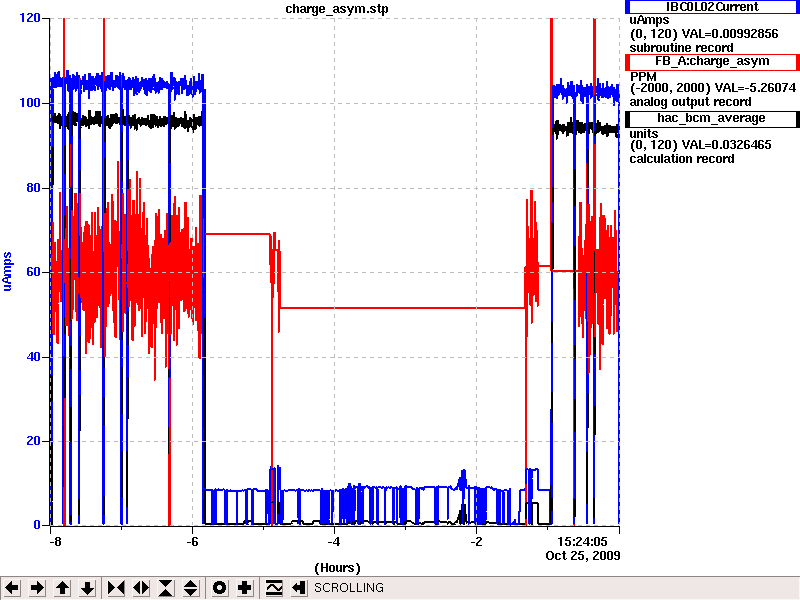
Task: Click the Oct 25, 2009 date label
Action: [x=583, y=556]
